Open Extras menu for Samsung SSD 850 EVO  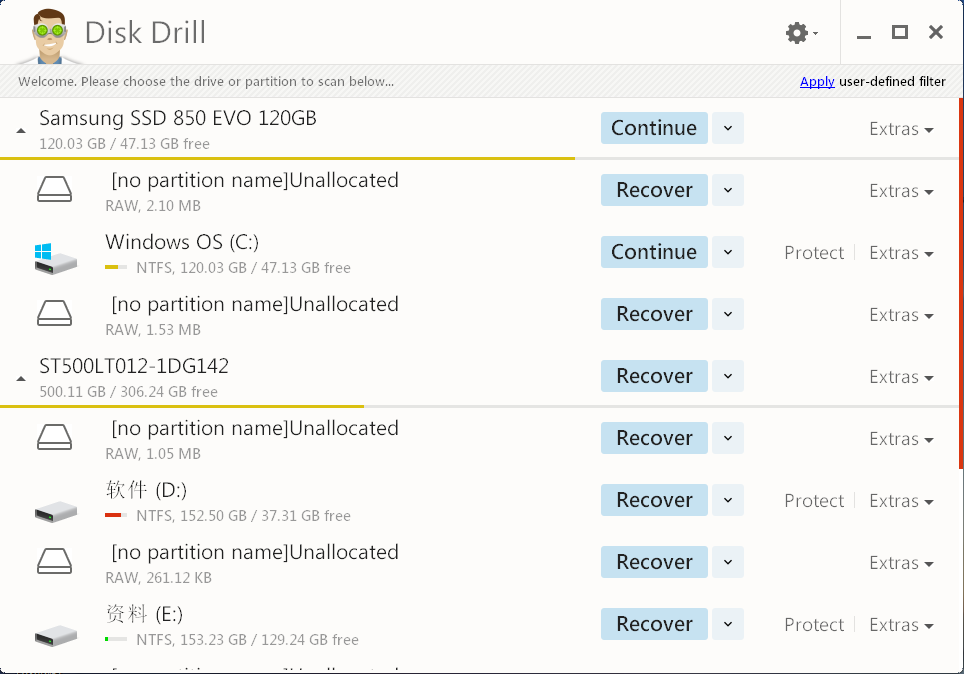click(901, 129)
